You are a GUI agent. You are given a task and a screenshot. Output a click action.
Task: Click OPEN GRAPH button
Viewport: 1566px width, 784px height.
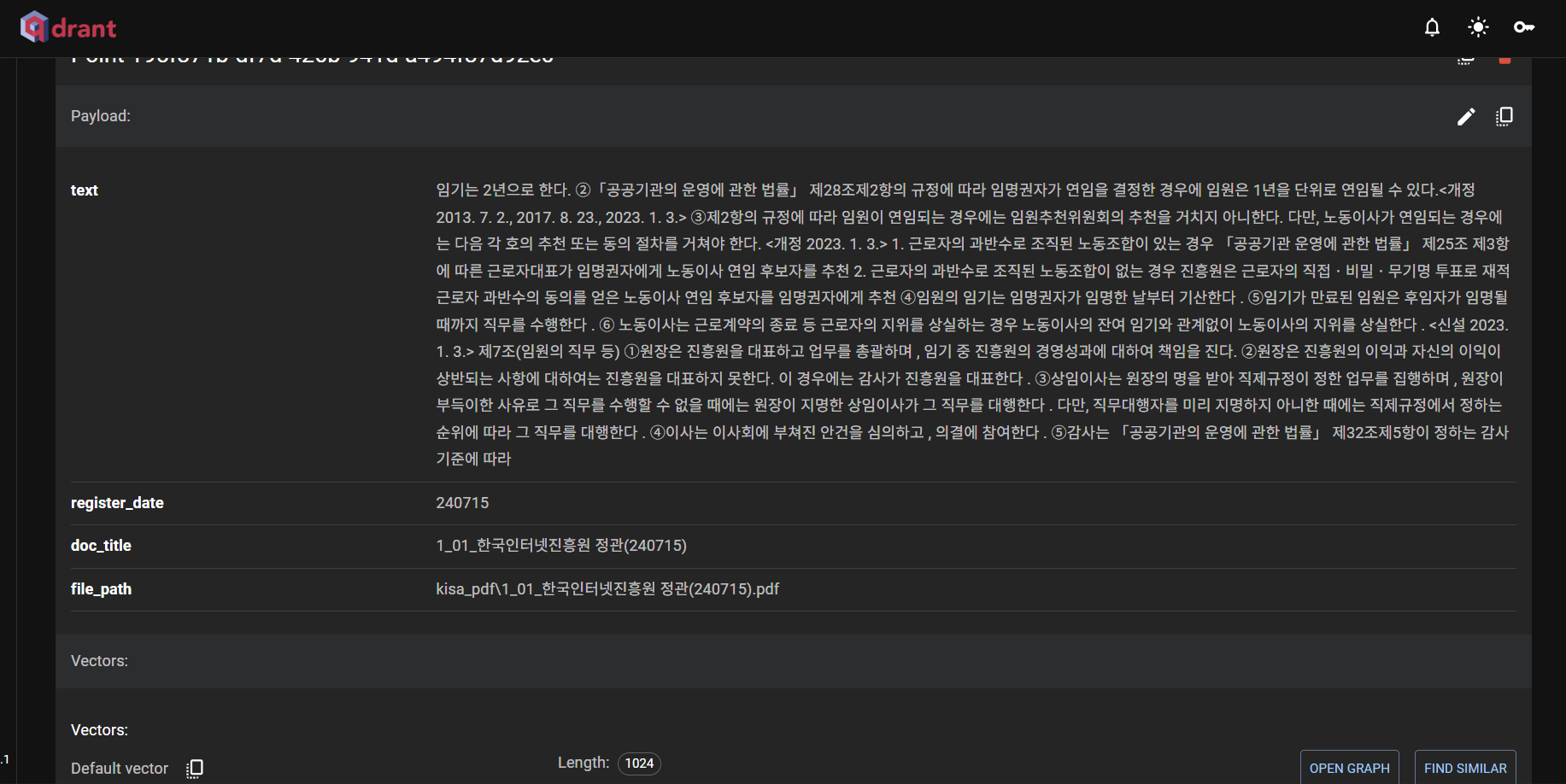tap(1350, 768)
